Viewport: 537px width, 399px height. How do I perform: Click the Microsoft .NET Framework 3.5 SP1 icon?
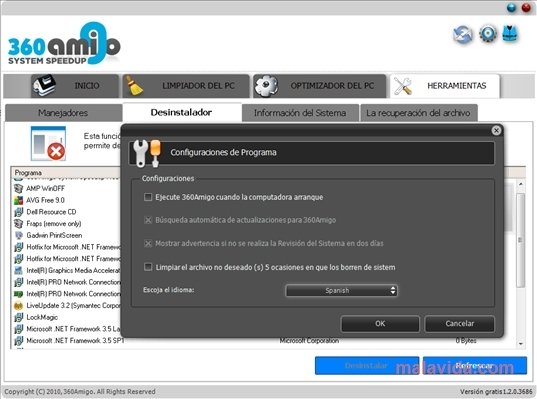[18, 341]
